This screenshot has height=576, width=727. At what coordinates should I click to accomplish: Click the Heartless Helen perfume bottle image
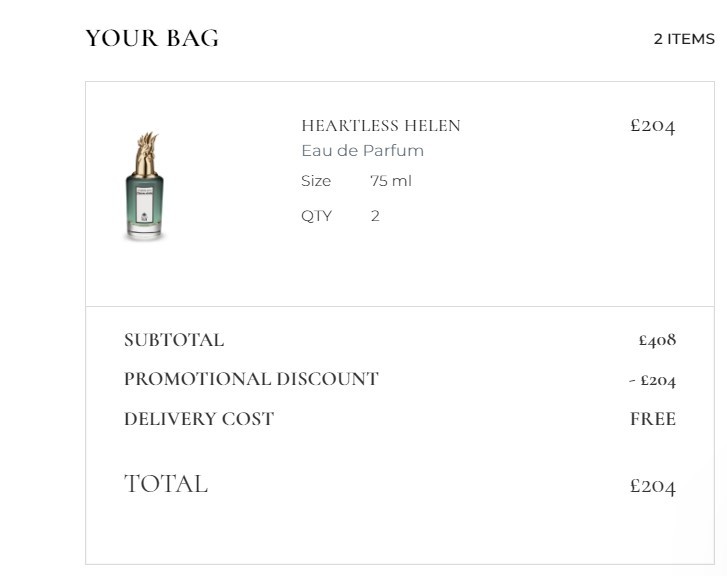tap(145, 186)
